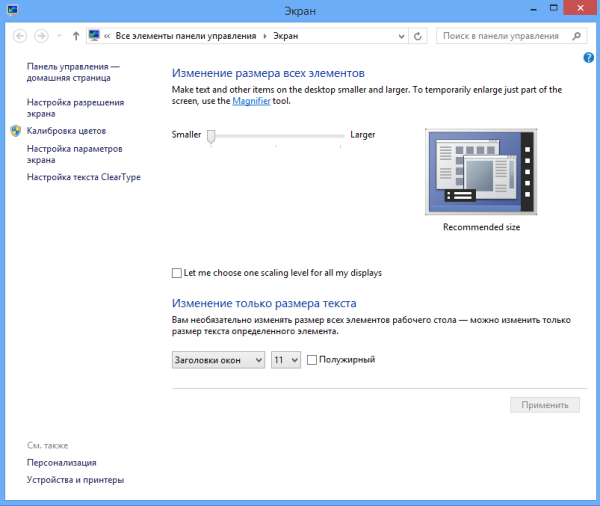Click the Back navigation arrow
The height and width of the screenshot is (506, 600).
click(x=20, y=36)
